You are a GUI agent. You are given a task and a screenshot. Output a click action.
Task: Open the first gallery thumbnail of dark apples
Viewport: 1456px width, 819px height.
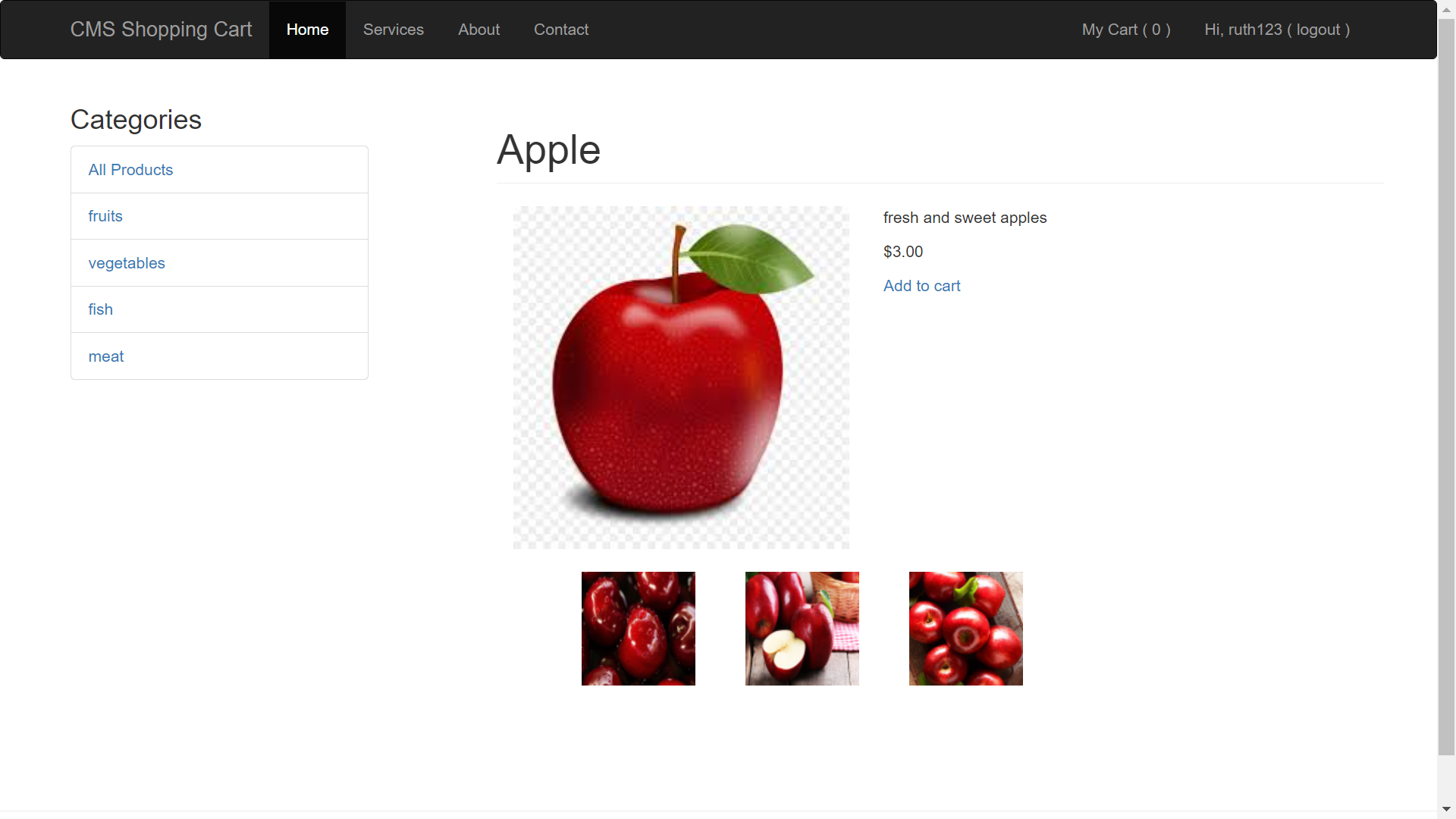pos(639,629)
